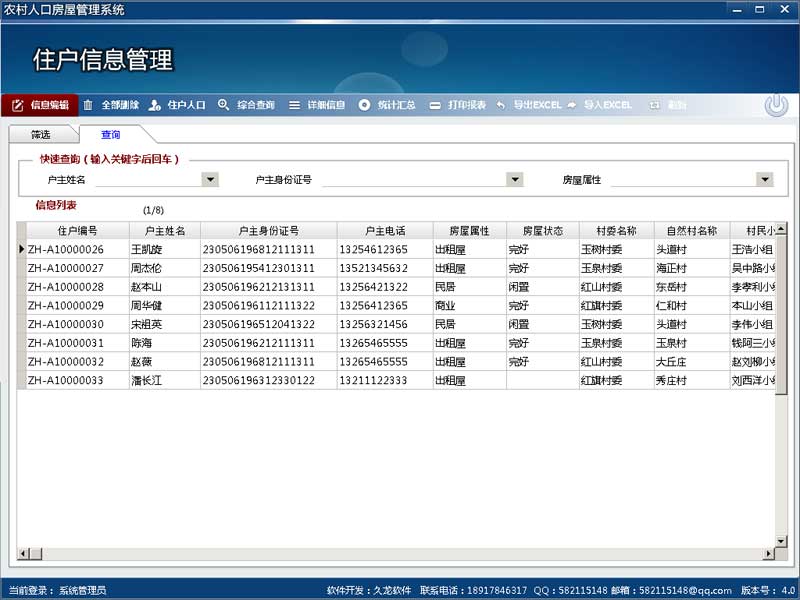Click the 综合查询 magnifier icon
The image size is (800, 600).
click(224, 105)
